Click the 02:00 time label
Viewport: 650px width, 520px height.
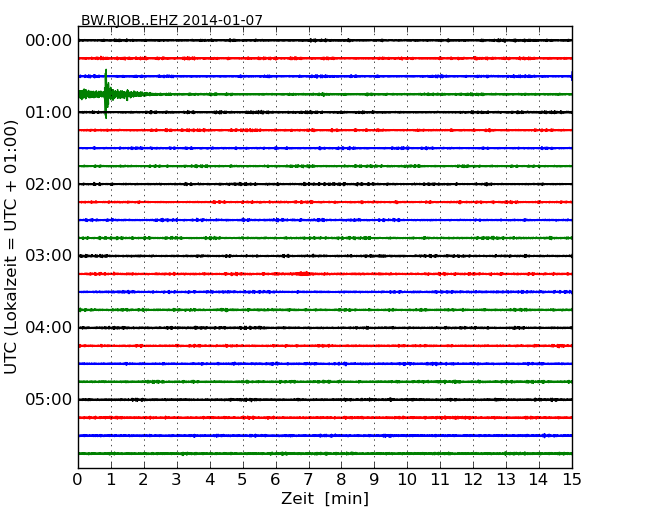tap(49, 184)
